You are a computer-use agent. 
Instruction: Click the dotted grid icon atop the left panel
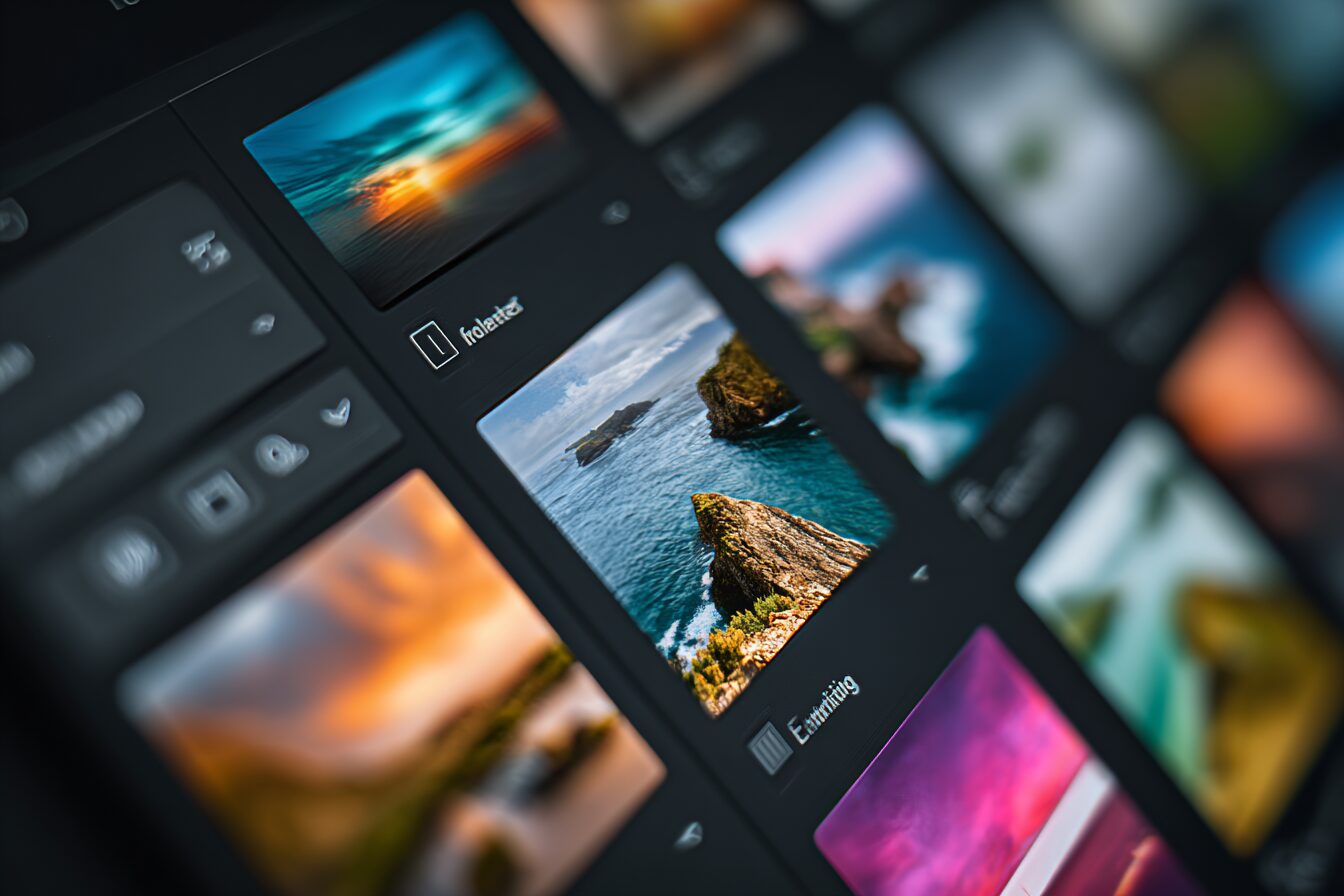point(205,252)
